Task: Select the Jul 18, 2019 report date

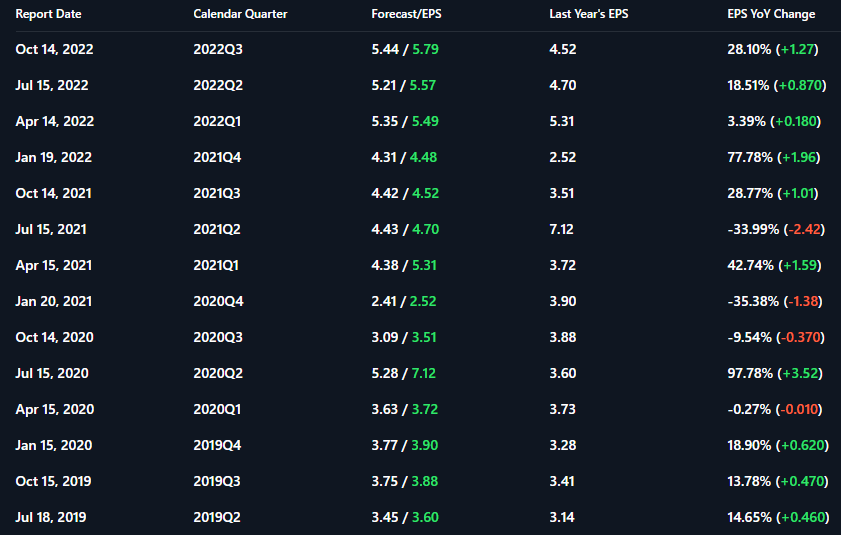Action: click(51, 517)
